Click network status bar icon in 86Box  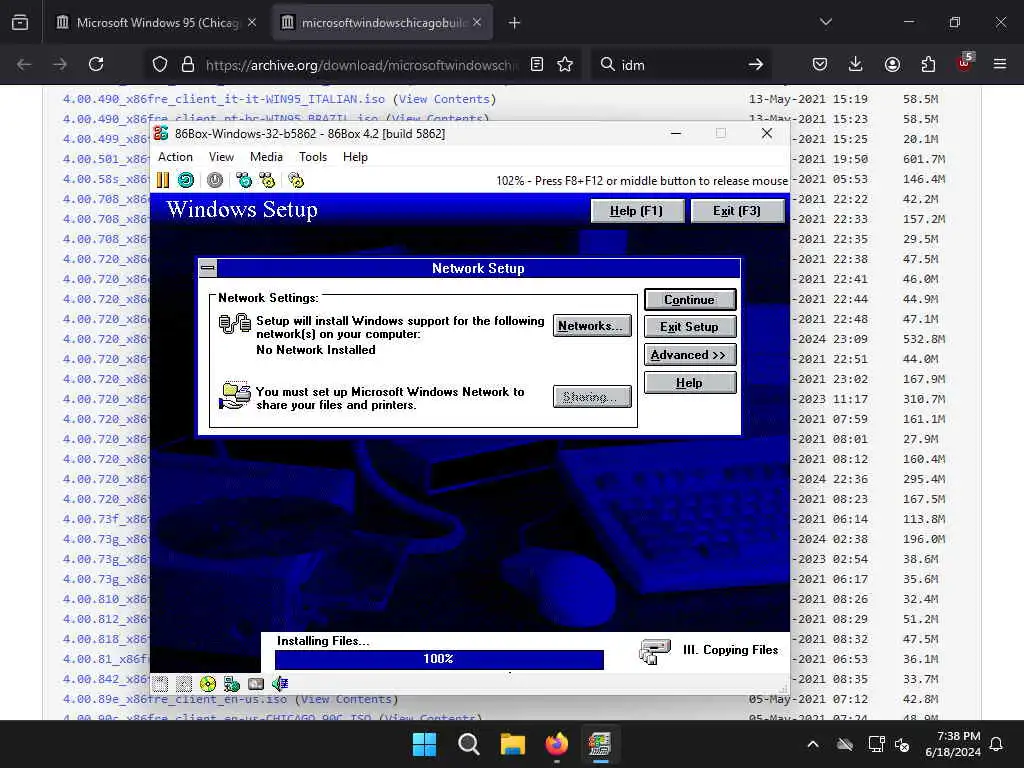232,684
